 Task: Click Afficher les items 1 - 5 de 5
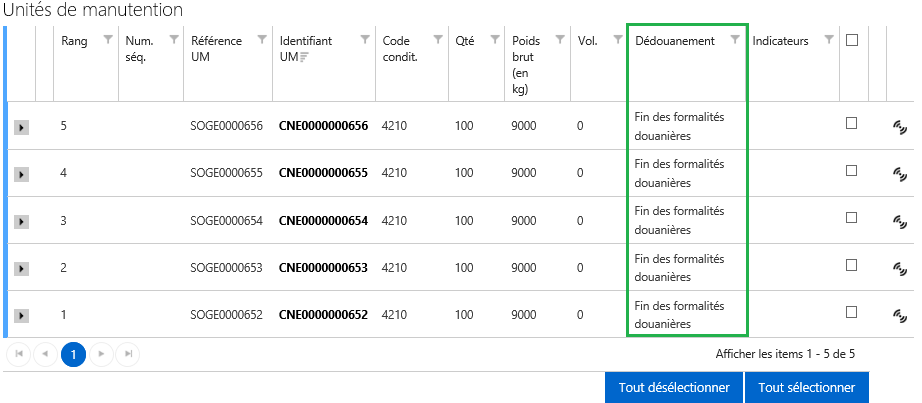coord(785,354)
